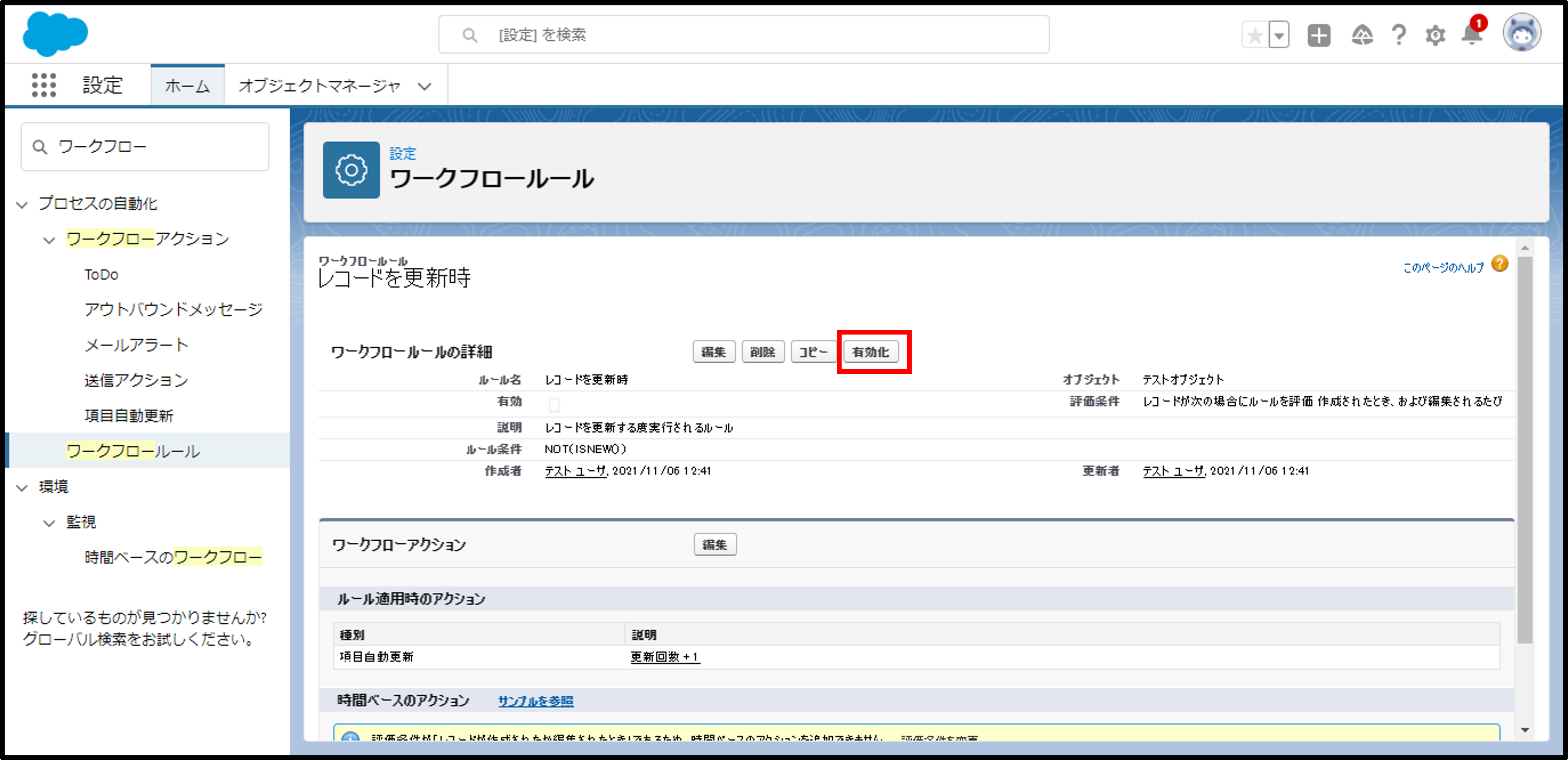Screen dimensions: 1568x760
Task: Click the 有効化 button
Action: coord(870,352)
